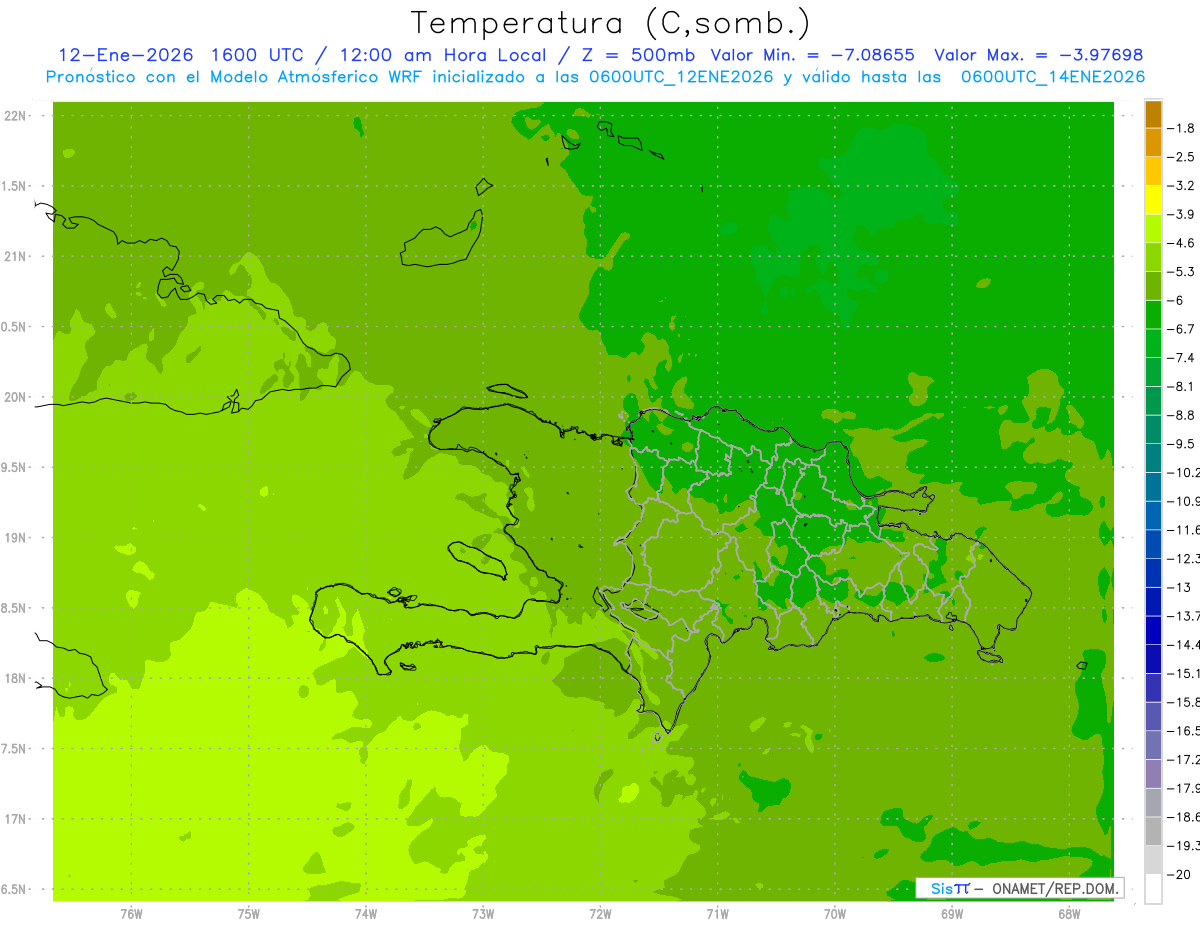This screenshot has width=1200, height=927.
Task: Click the 73W longitude axis label
Action: coord(483,914)
